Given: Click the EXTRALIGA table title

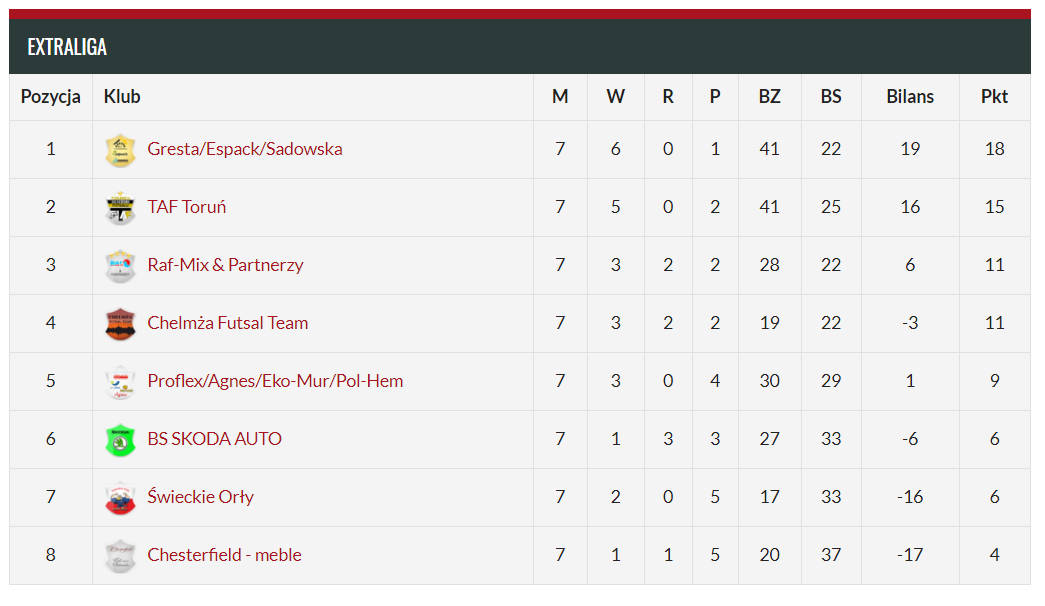Looking at the screenshot, I should pos(67,47).
